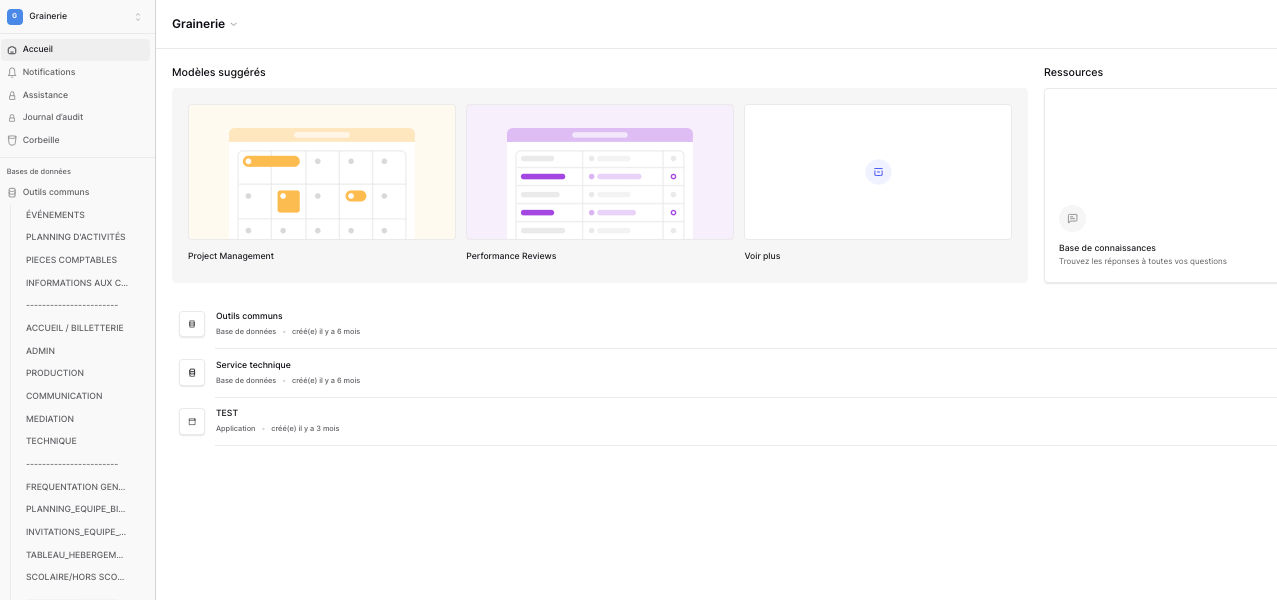The image size is (1277, 600).
Task: Select TABLEAU_HEBERGEM... in sidebar
Action: click(x=75, y=555)
